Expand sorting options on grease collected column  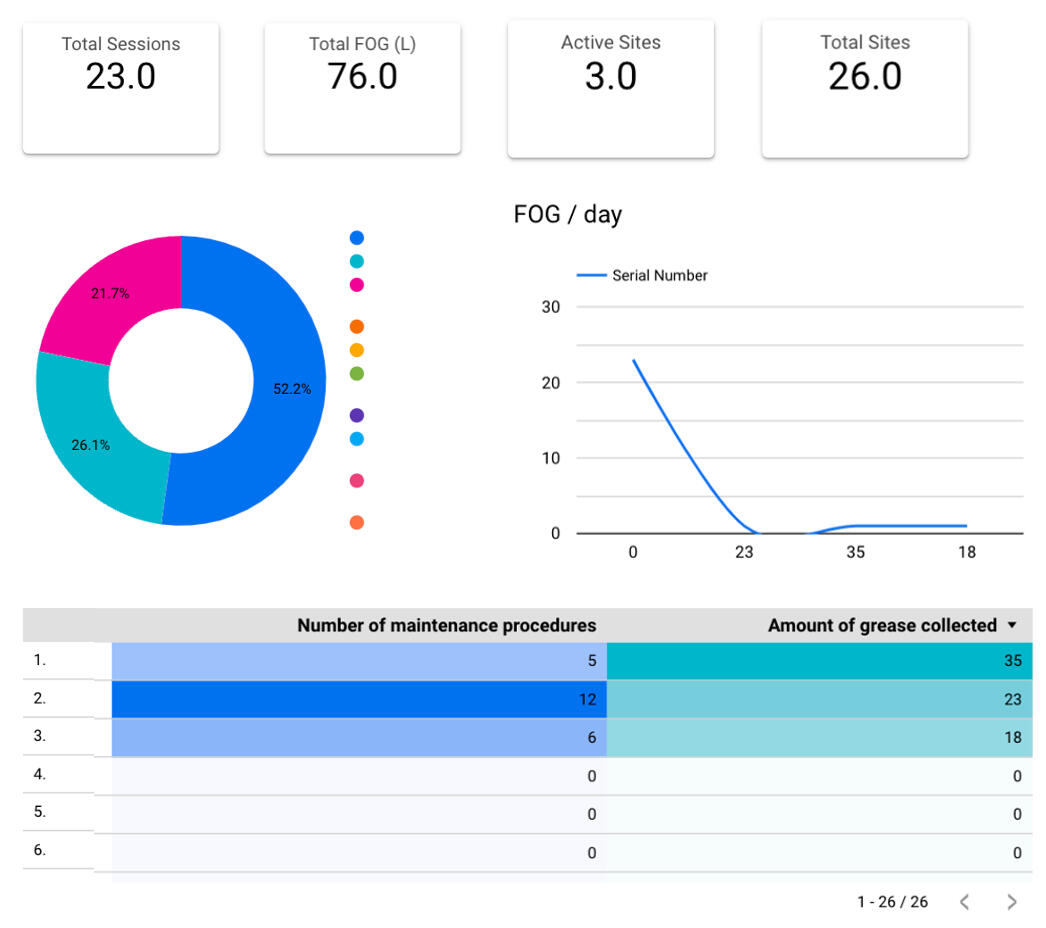tap(1011, 624)
